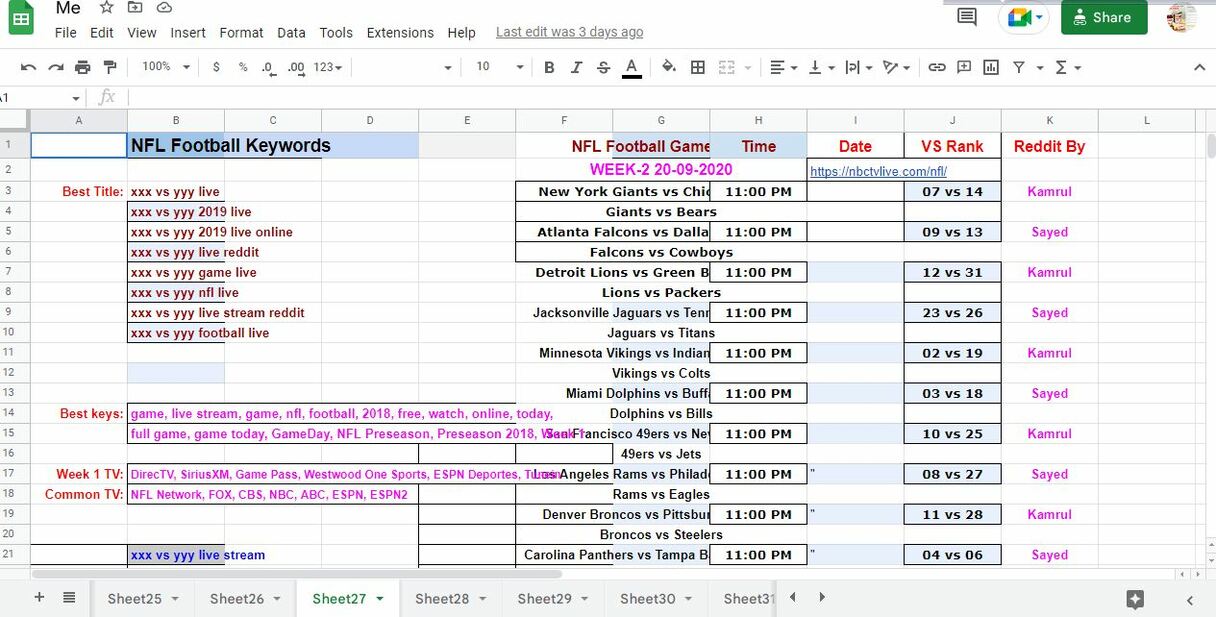Click the Move to folder icon
Viewport: 1216px width, 617px height.
point(135,7)
